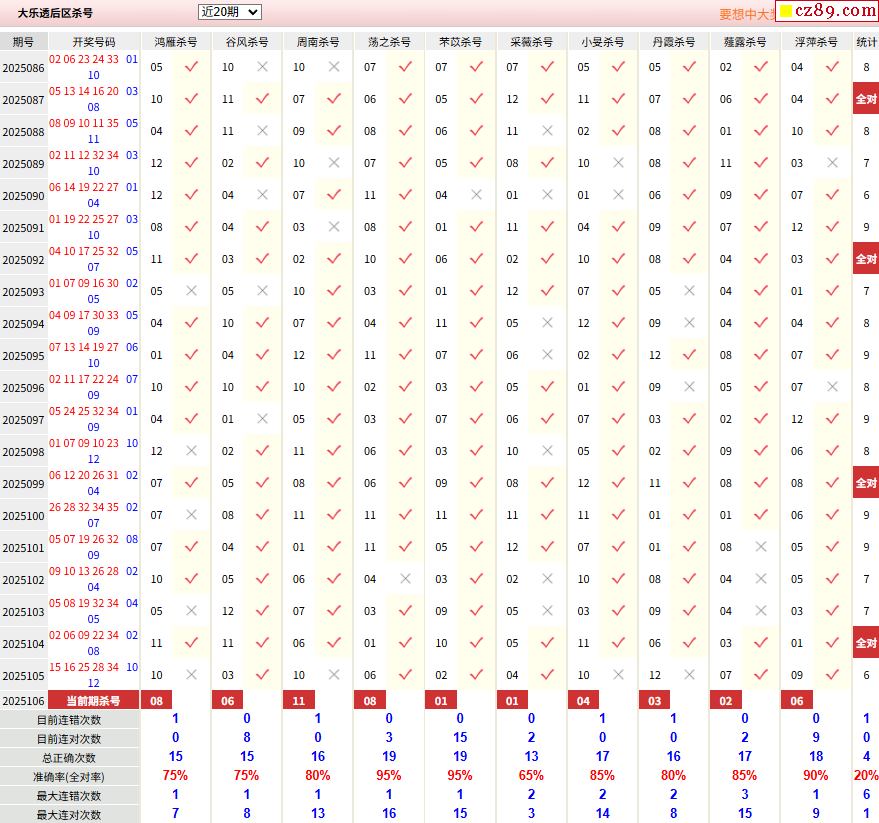Select the 鸿雁杀号 column header
This screenshot has width=879, height=823.
tap(175, 41)
